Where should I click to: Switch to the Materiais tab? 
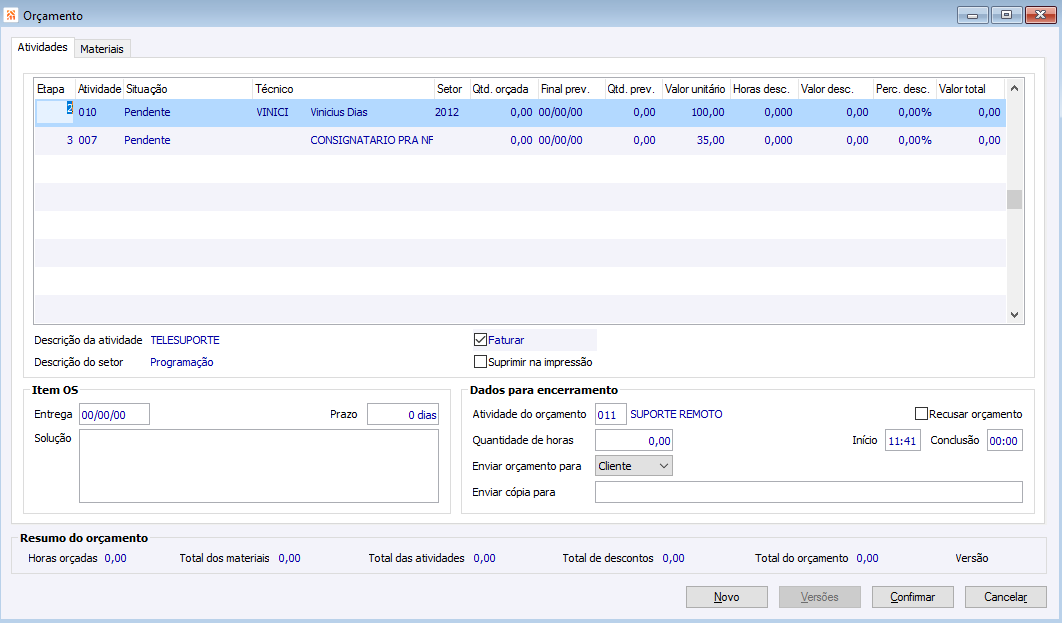[x=104, y=49]
